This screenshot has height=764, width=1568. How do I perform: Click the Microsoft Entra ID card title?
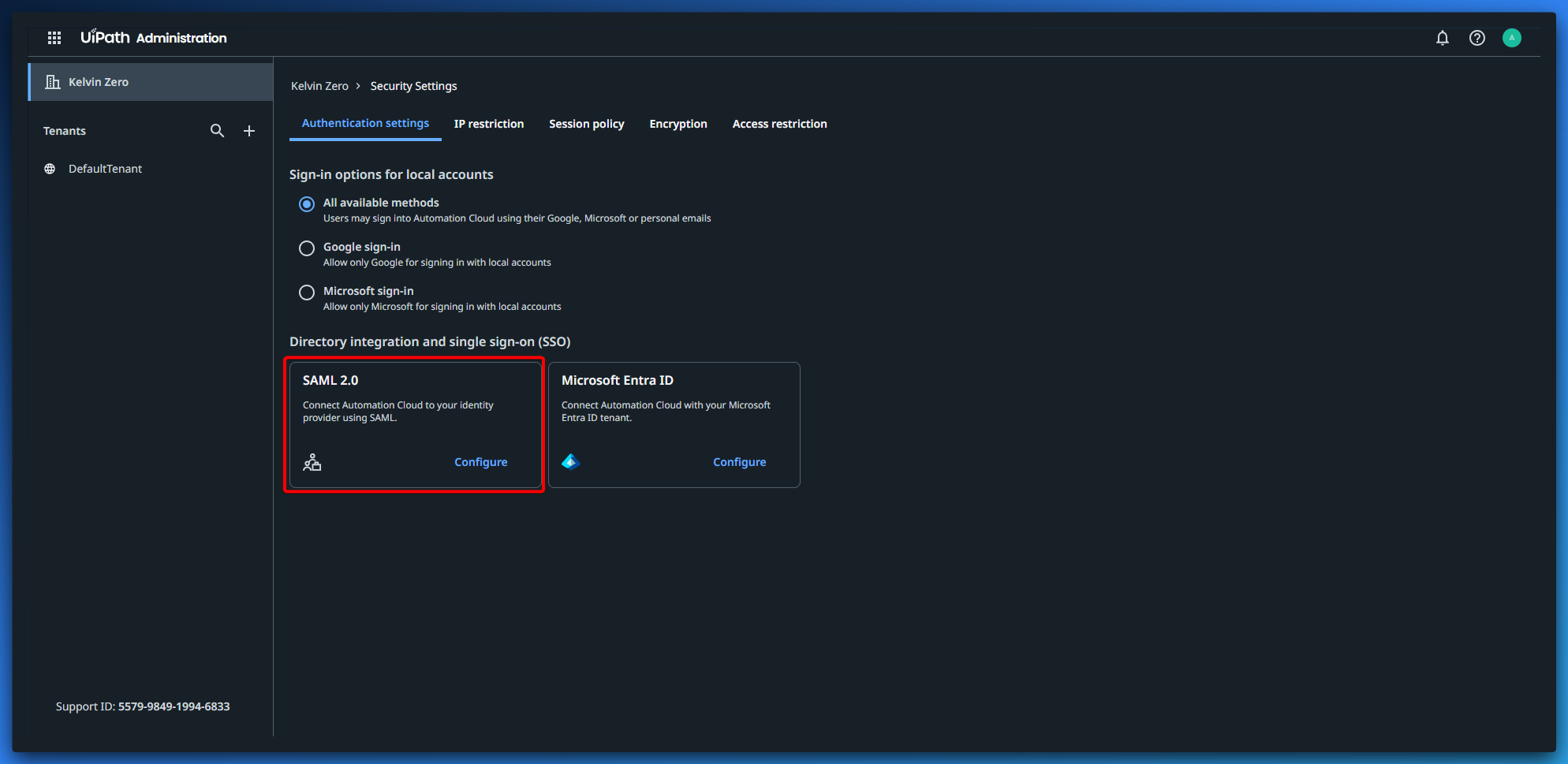(618, 380)
